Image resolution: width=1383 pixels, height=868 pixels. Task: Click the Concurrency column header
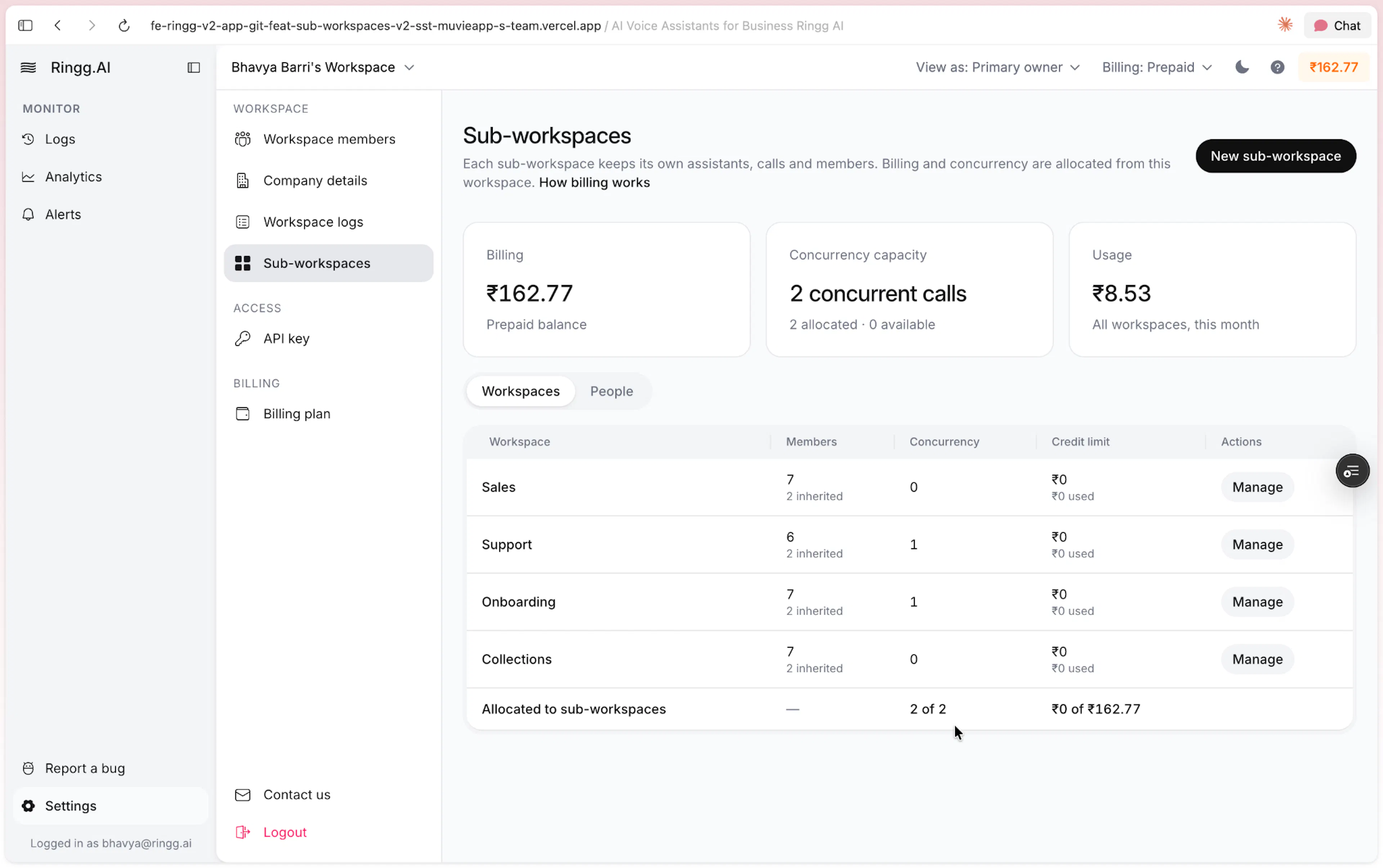(944, 441)
